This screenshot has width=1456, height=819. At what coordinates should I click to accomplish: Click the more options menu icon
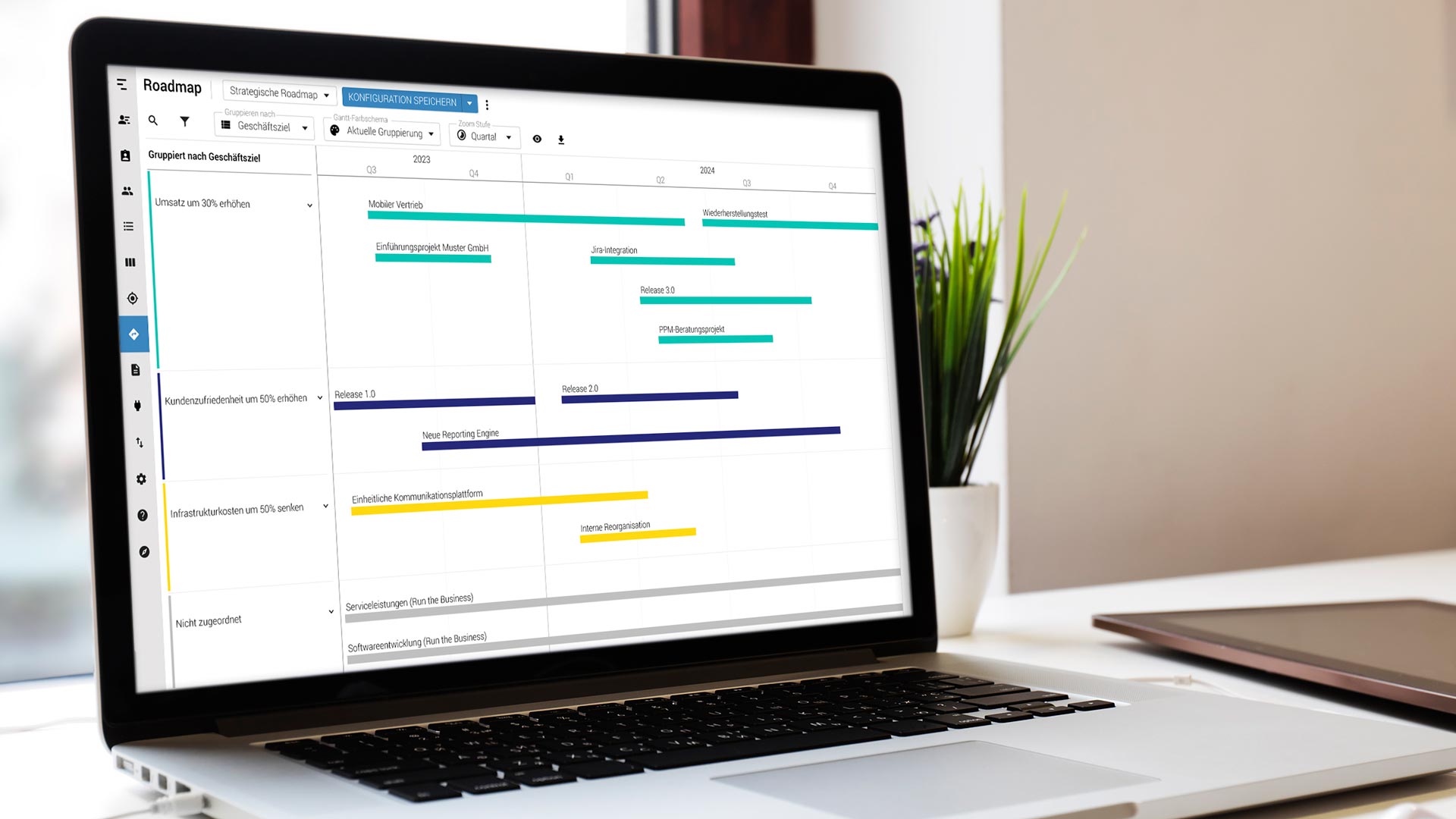488,100
